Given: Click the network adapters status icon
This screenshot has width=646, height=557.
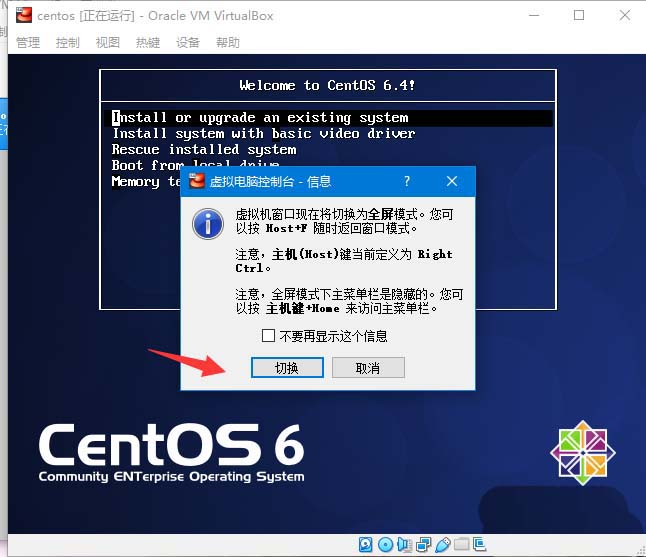Looking at the screenshot, I should pos(424,545).
